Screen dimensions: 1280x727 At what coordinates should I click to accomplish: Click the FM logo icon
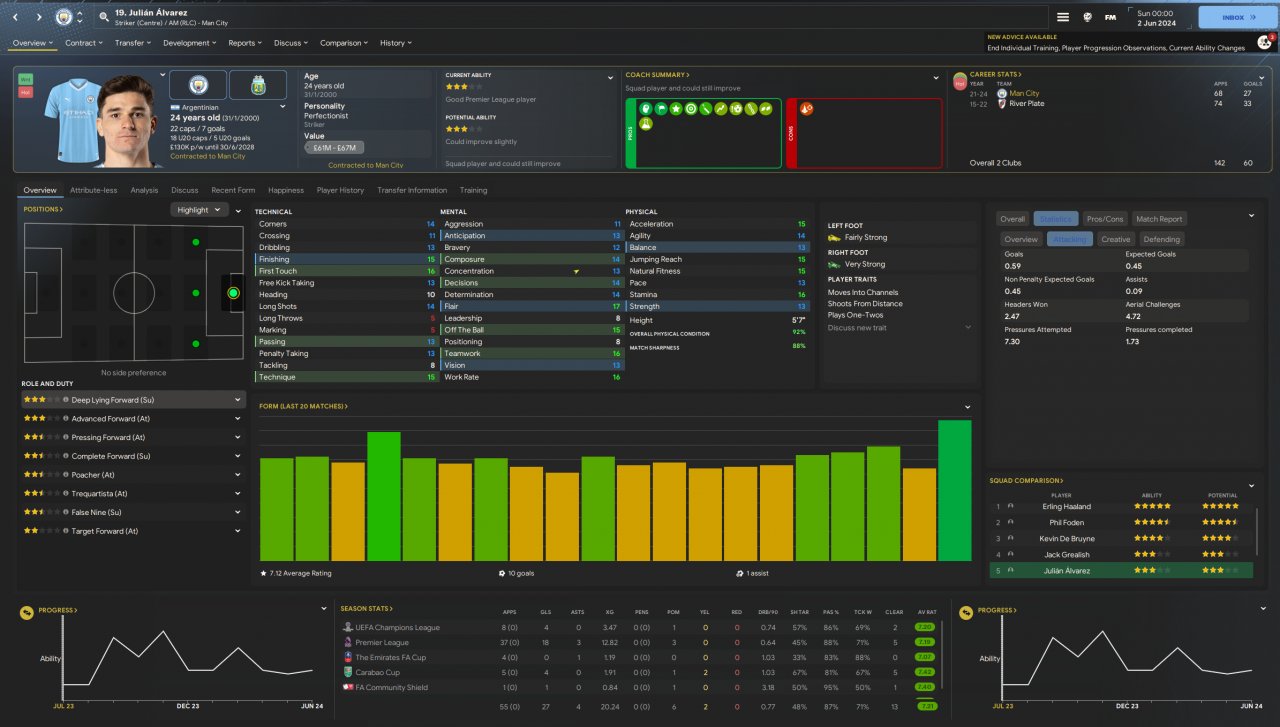[x=1110, y=17]
